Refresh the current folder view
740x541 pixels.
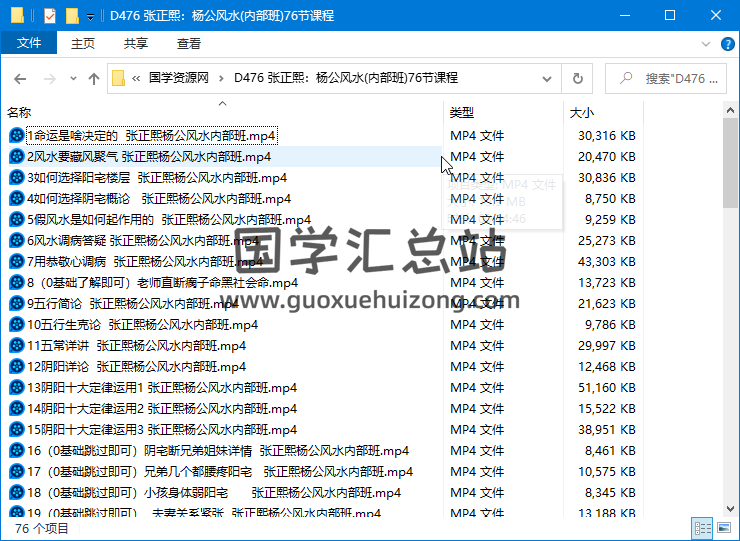coord(577,79)
